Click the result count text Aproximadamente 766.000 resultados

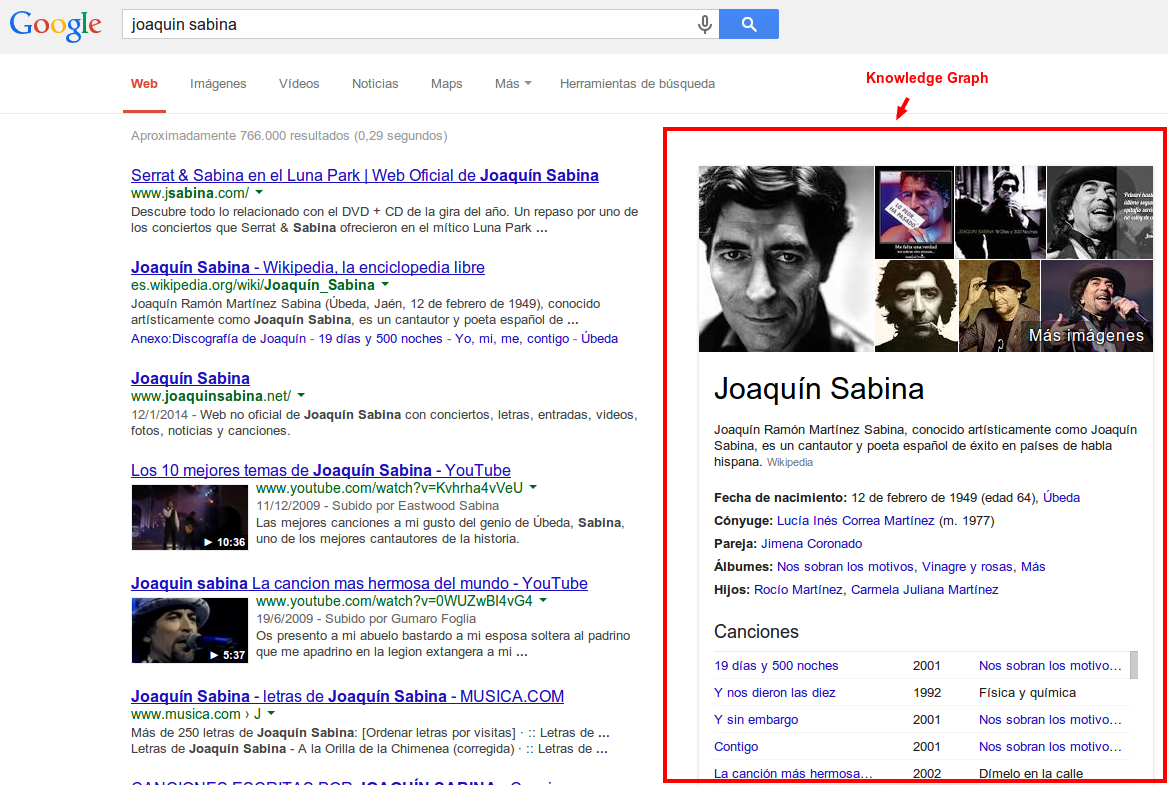[x=289, y=136]
